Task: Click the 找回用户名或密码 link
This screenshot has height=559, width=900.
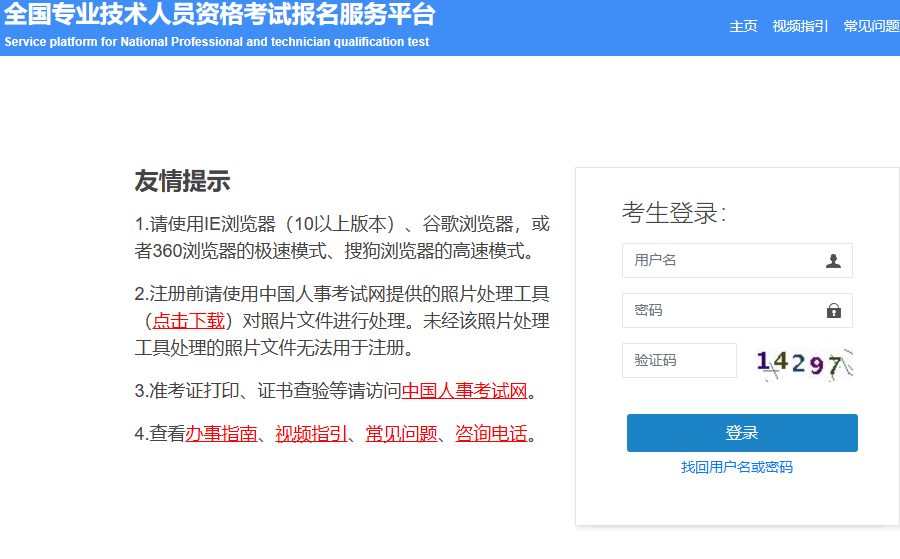Action: pos(737,467)
